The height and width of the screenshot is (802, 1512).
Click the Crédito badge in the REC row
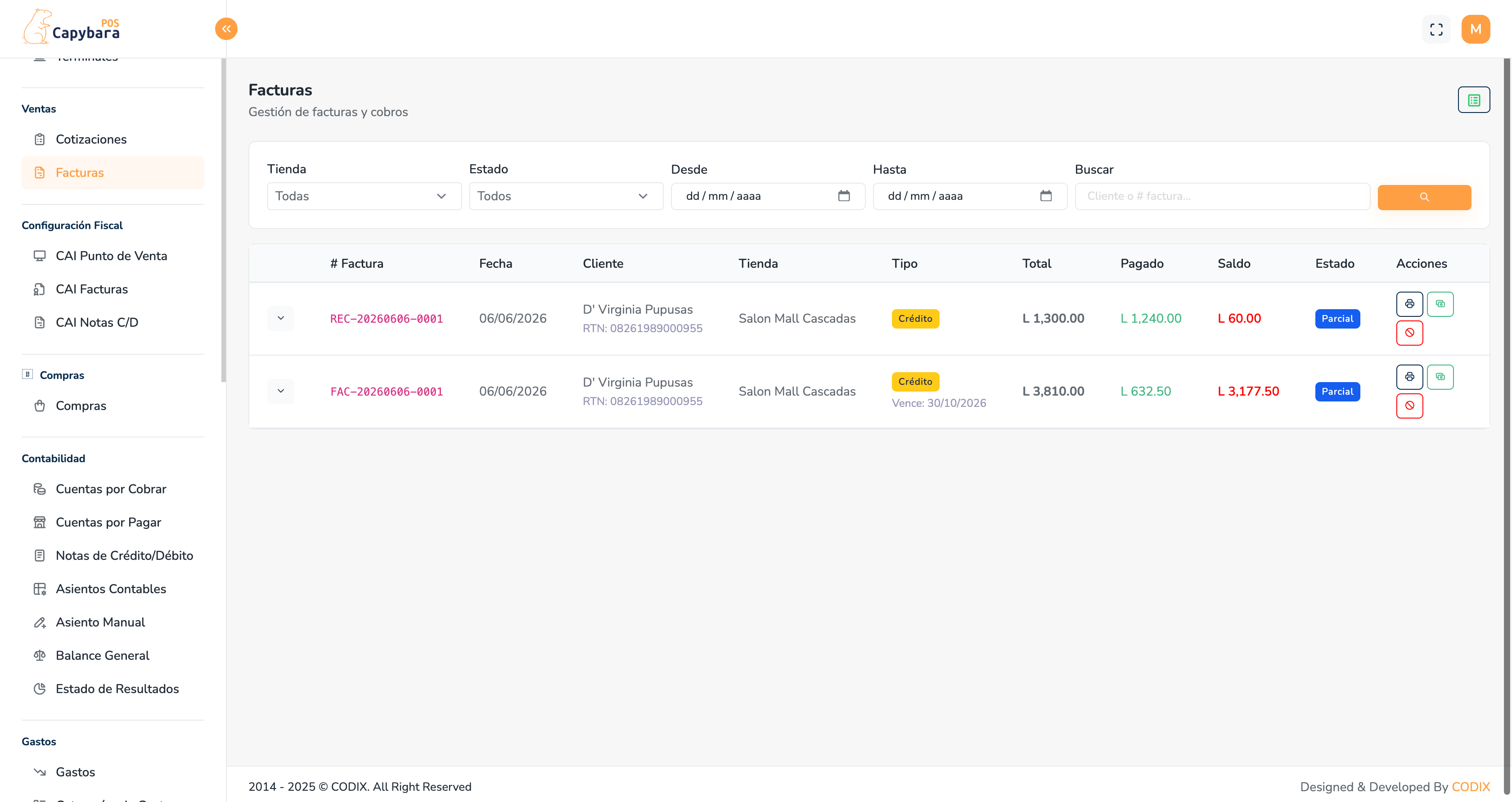tap(915, 319)
